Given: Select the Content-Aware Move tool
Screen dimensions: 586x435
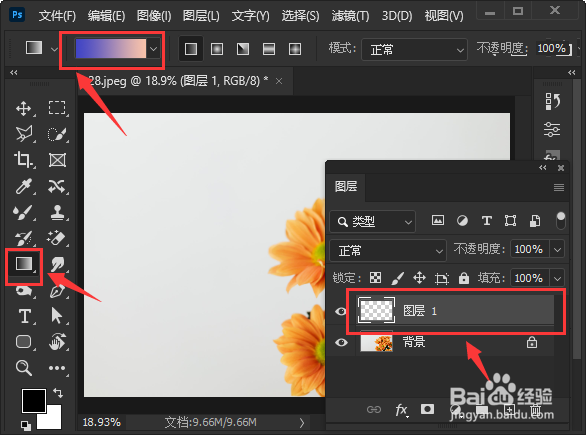Looking at the screenshot, I should [x=57, y=186].
